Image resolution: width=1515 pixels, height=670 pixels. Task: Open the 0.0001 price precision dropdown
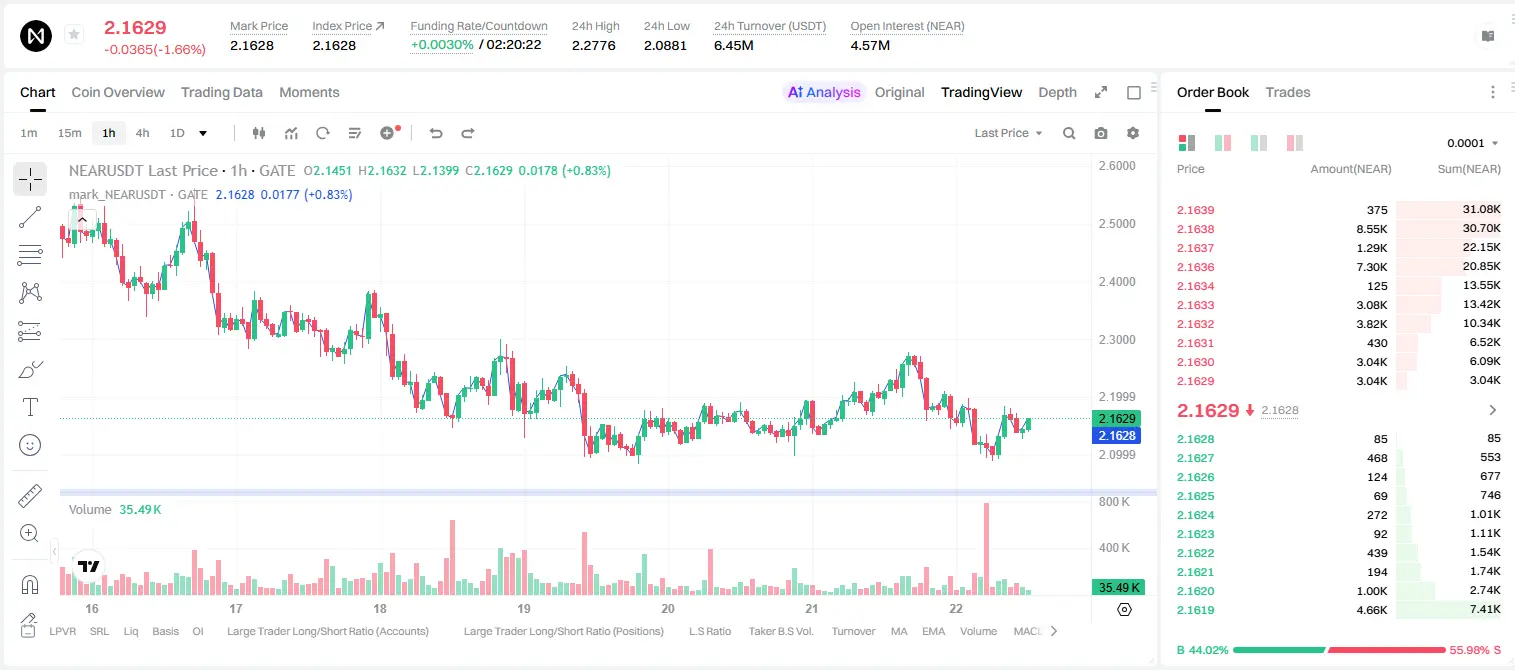1473,143
